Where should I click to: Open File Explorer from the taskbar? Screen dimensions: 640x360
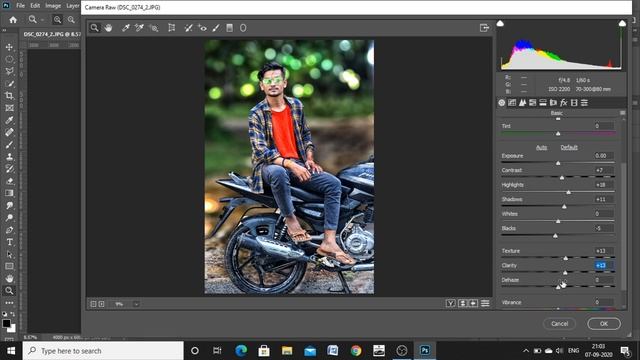[287, 351]
